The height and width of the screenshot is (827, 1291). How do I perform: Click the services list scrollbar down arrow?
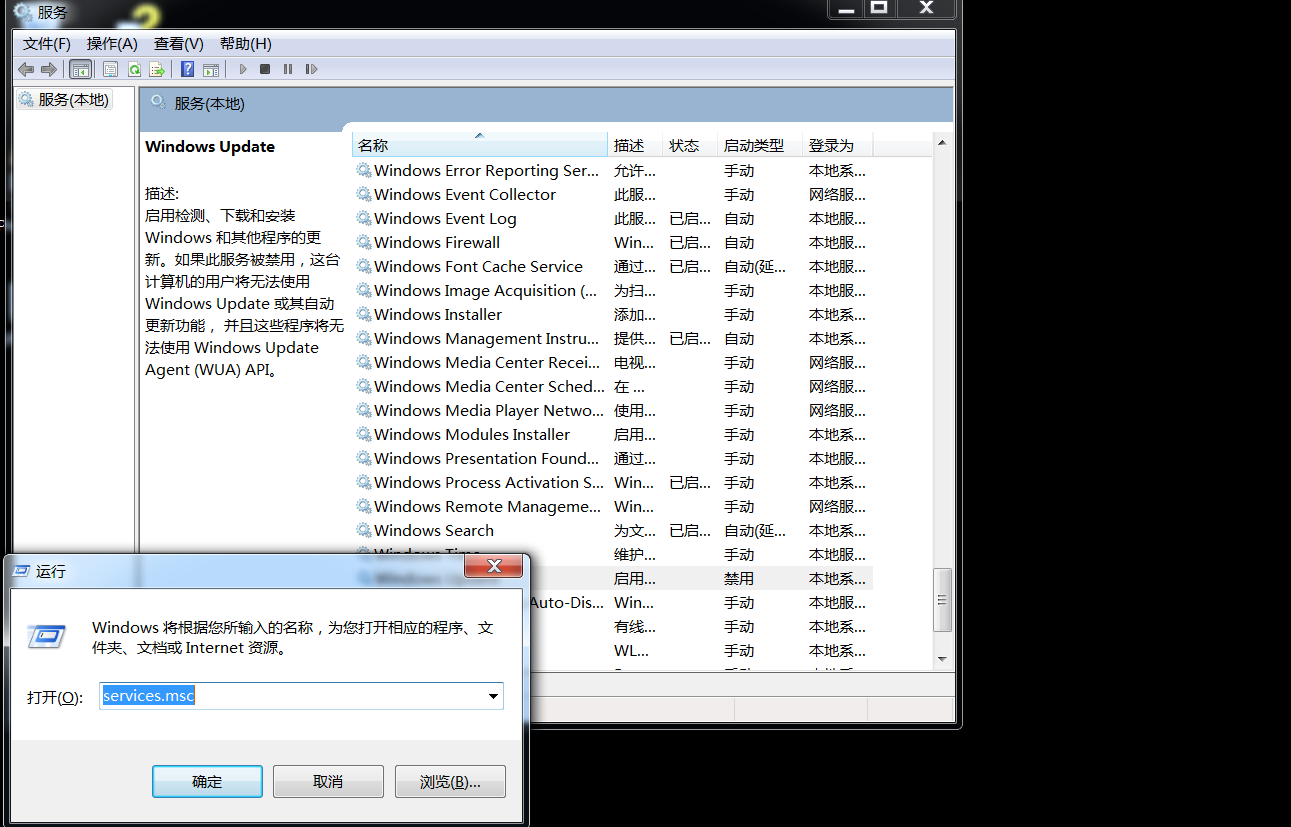click(x=942, y=658)
